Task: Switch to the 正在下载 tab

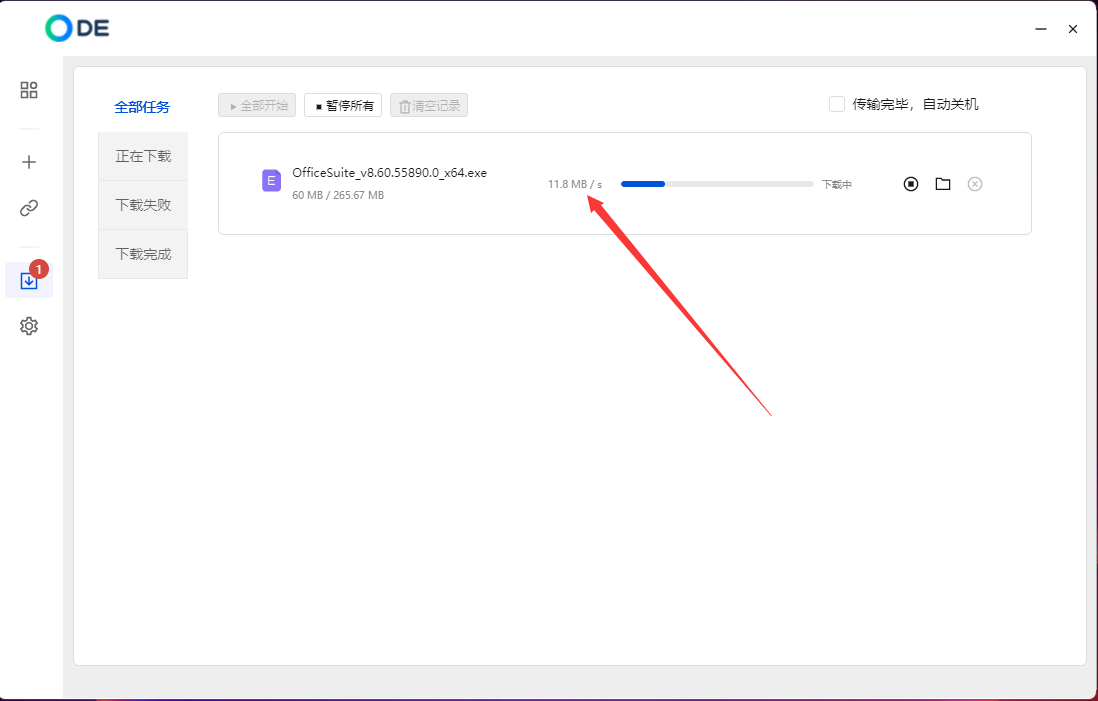Action: click(143, 156)
